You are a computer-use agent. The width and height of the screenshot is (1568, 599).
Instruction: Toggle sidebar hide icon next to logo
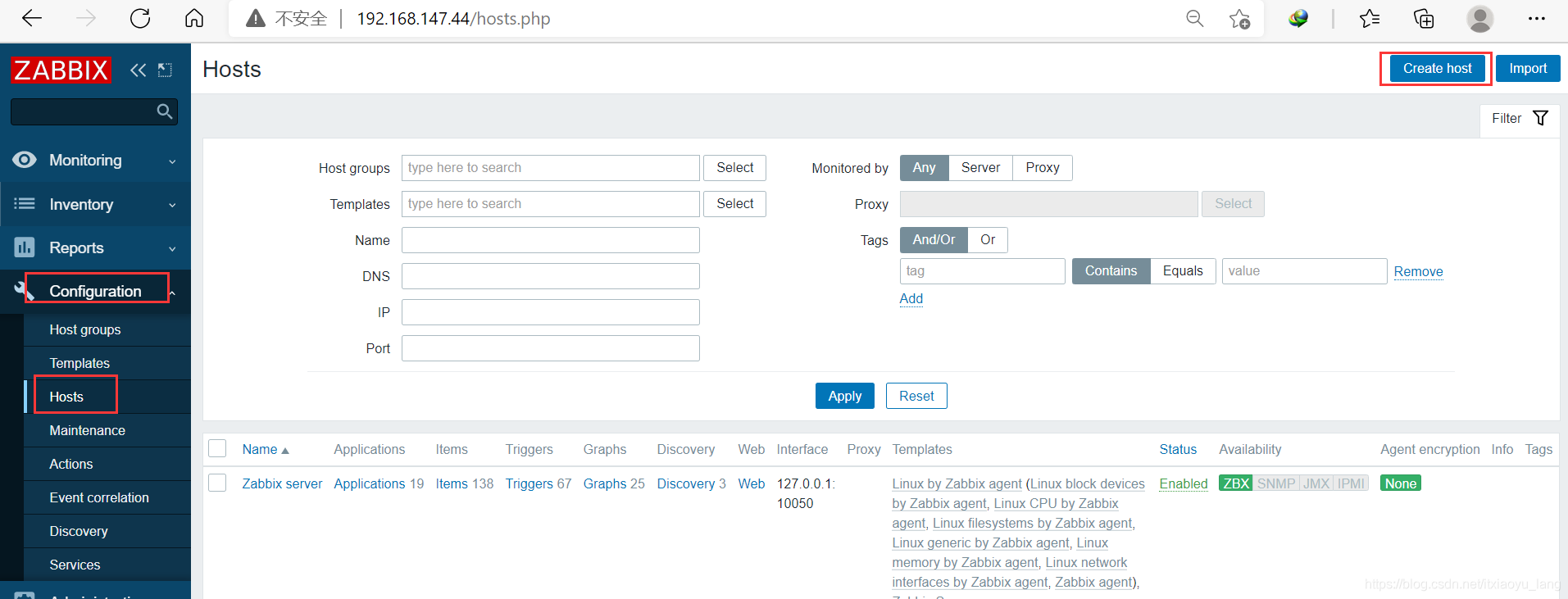tap(165, 70)
